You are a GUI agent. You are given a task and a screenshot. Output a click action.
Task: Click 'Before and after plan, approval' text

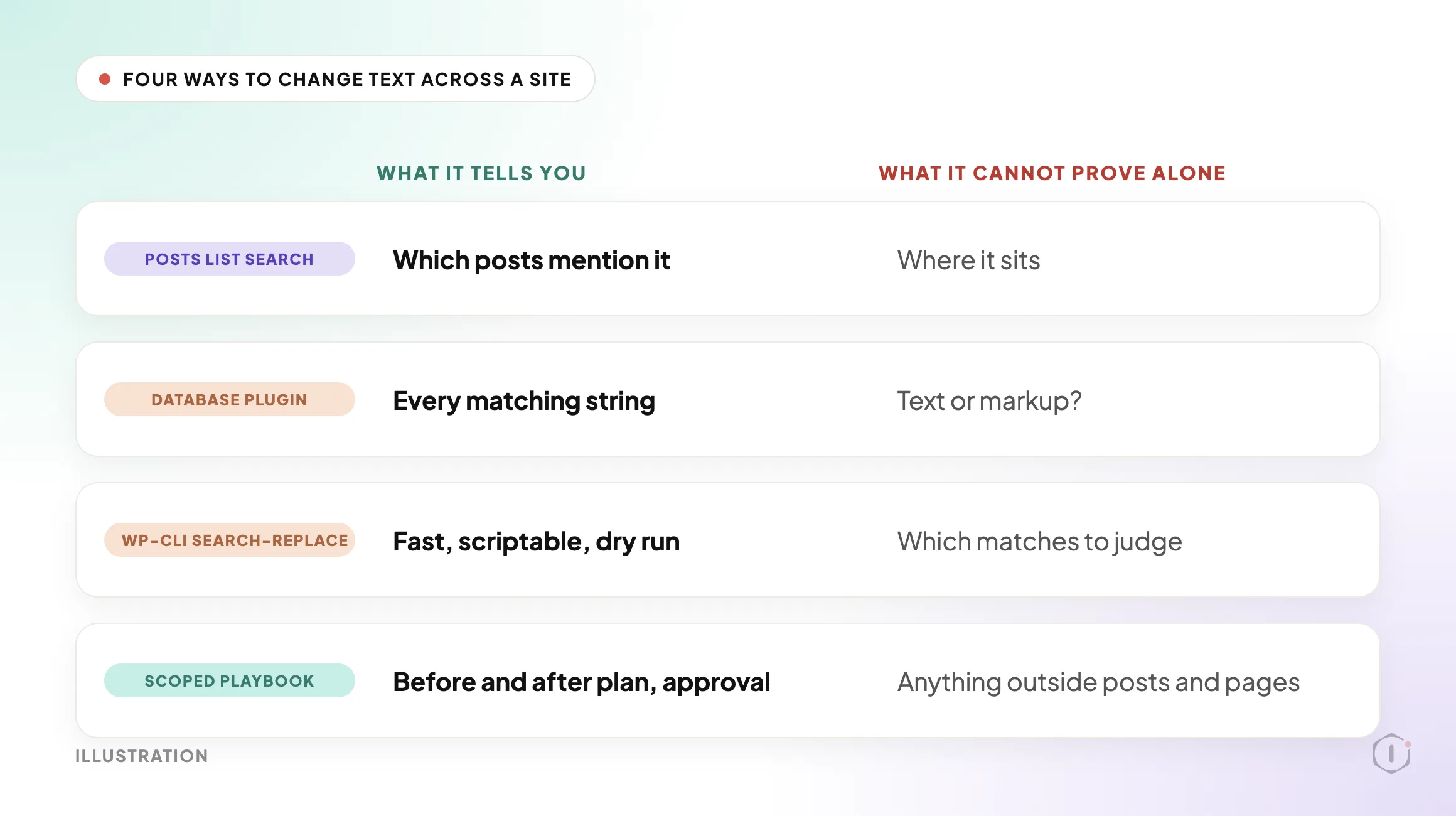point(582,682)
